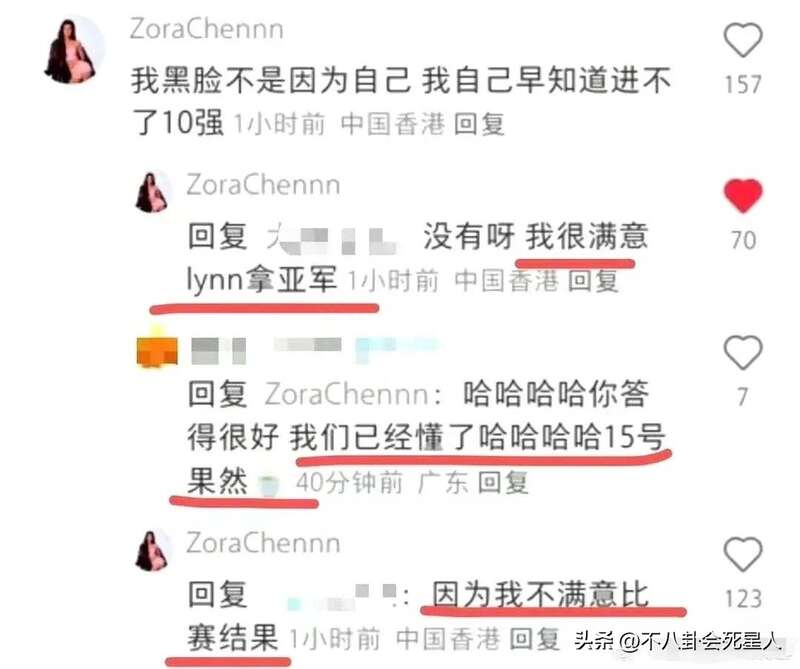The image size is (800, 669).
Task: Click the blurred mention in 没有呀 reply
Action: (332, 239)
